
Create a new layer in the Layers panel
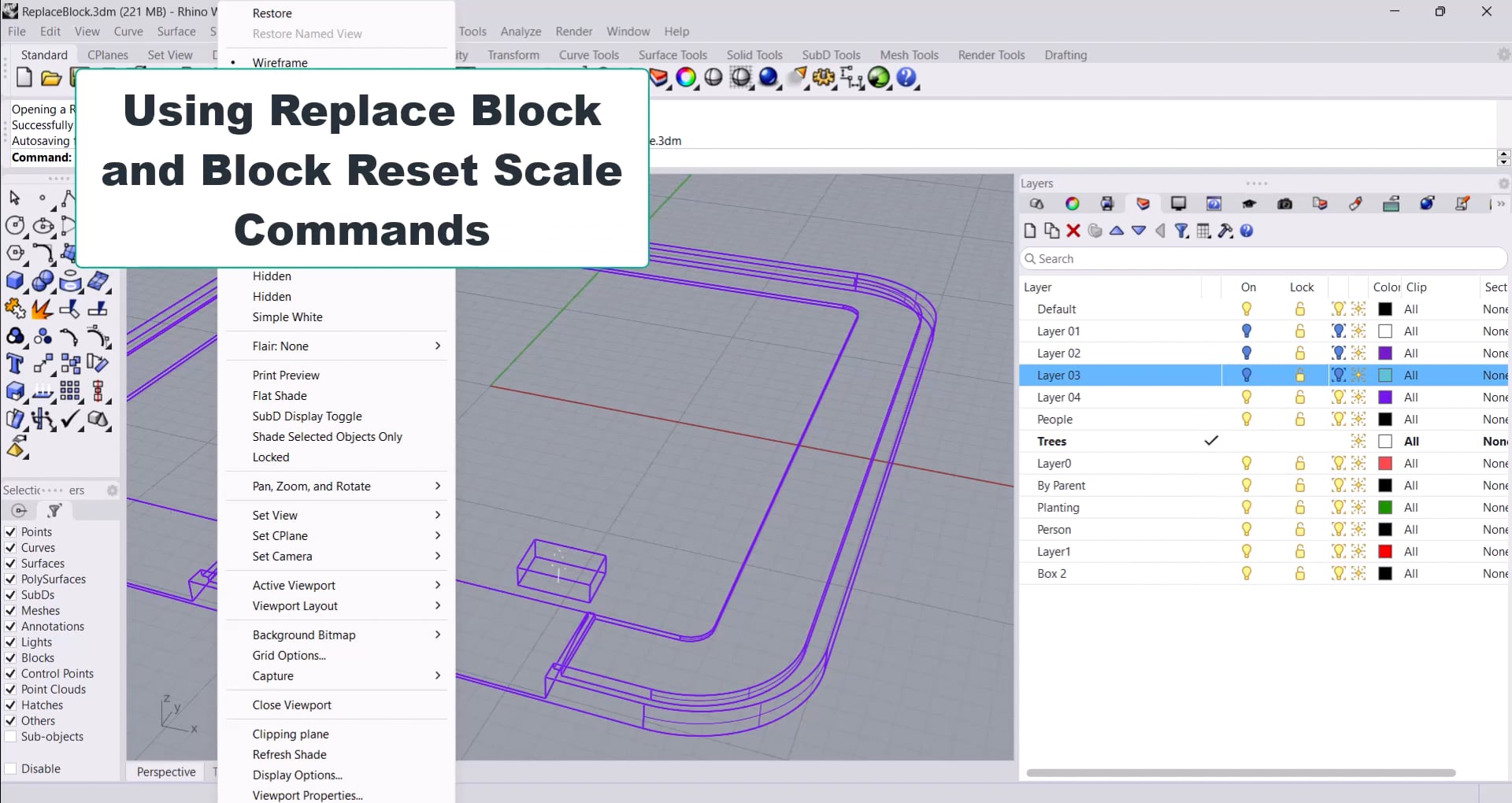pos(1029,231)
